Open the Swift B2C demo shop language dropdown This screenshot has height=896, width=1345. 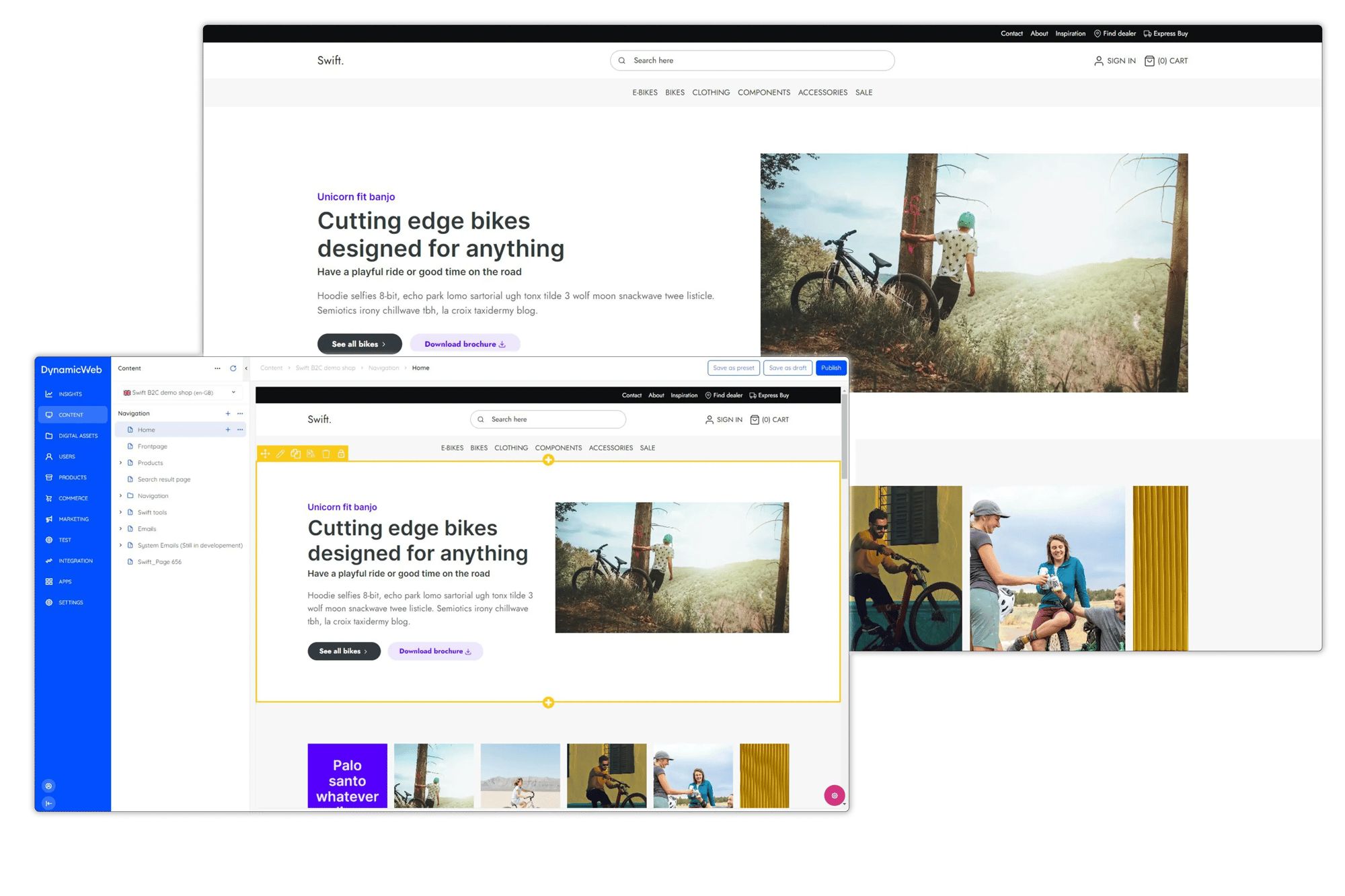coord(178,392)
